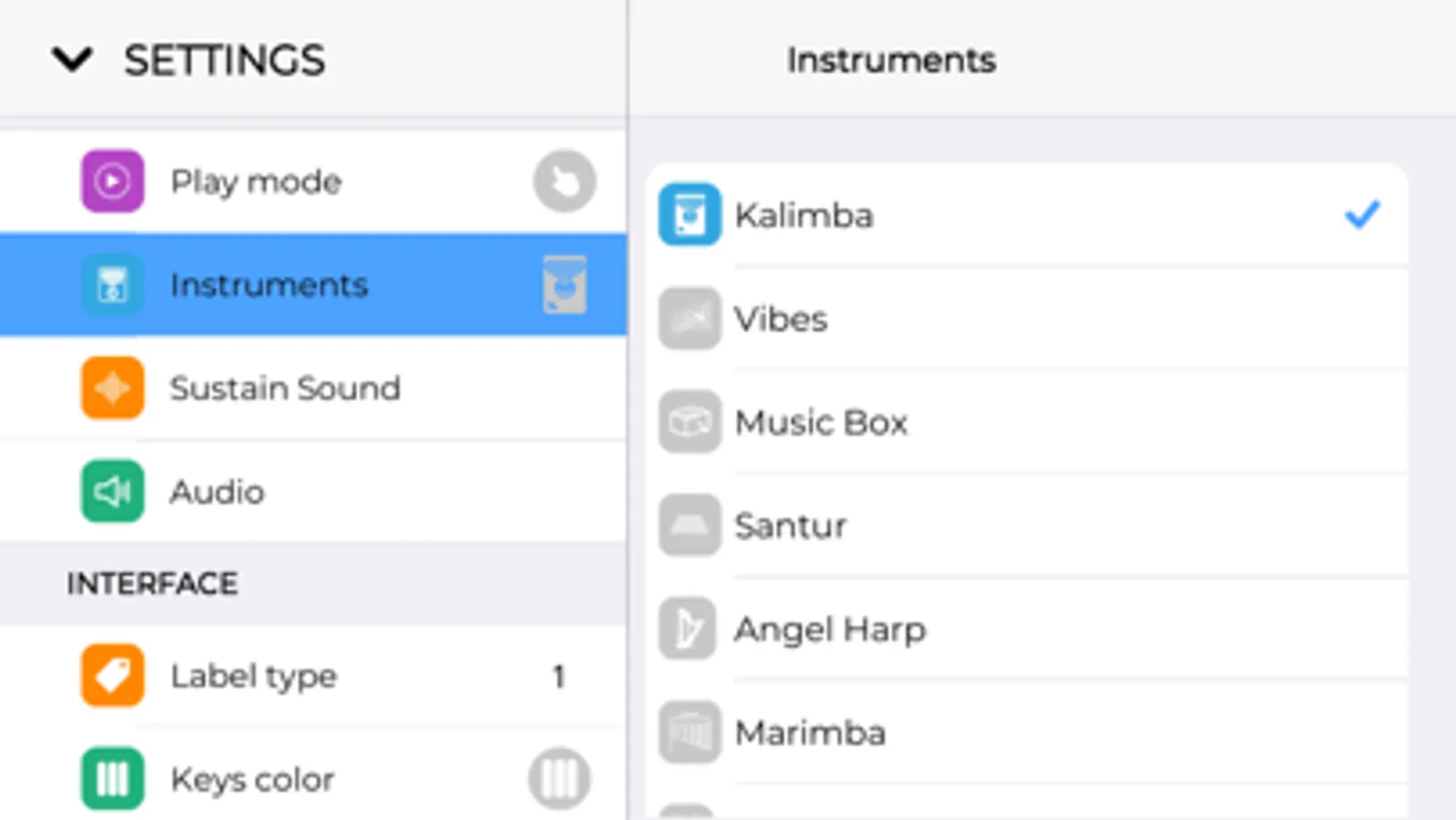Open the Sustain Sound settings item
The height and width of the screenshot is (820, 1456).
coord(285,388)
